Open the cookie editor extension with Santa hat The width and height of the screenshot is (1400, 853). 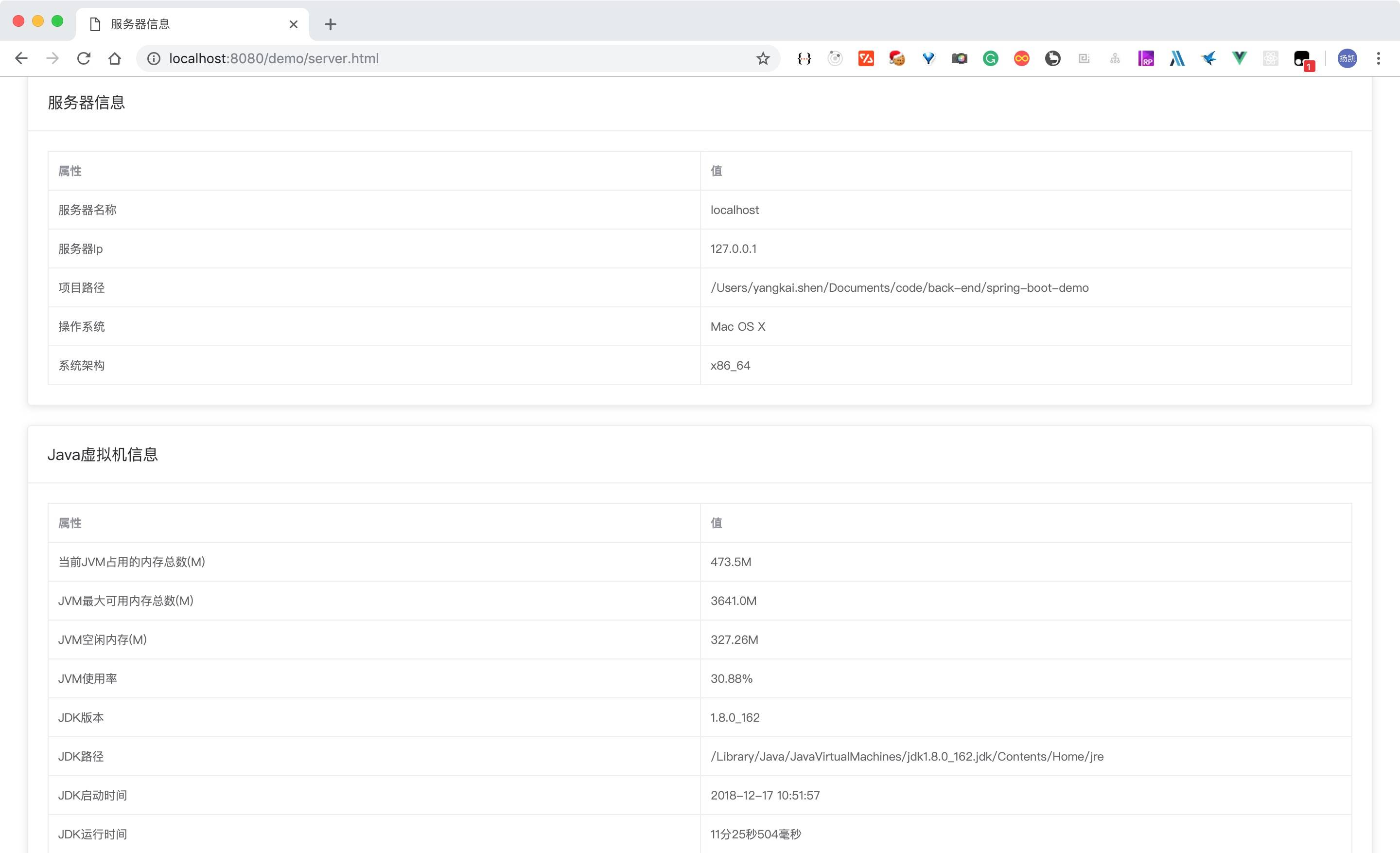pyautogui.click(x=896, y=58)
